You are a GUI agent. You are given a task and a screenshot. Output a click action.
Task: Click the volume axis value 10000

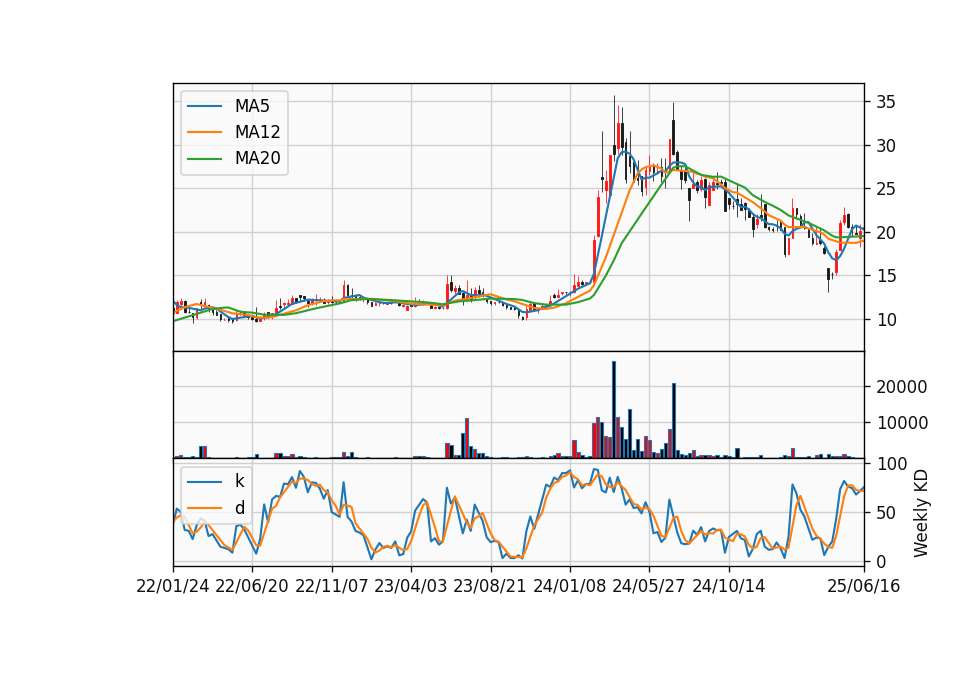point(902,423)
